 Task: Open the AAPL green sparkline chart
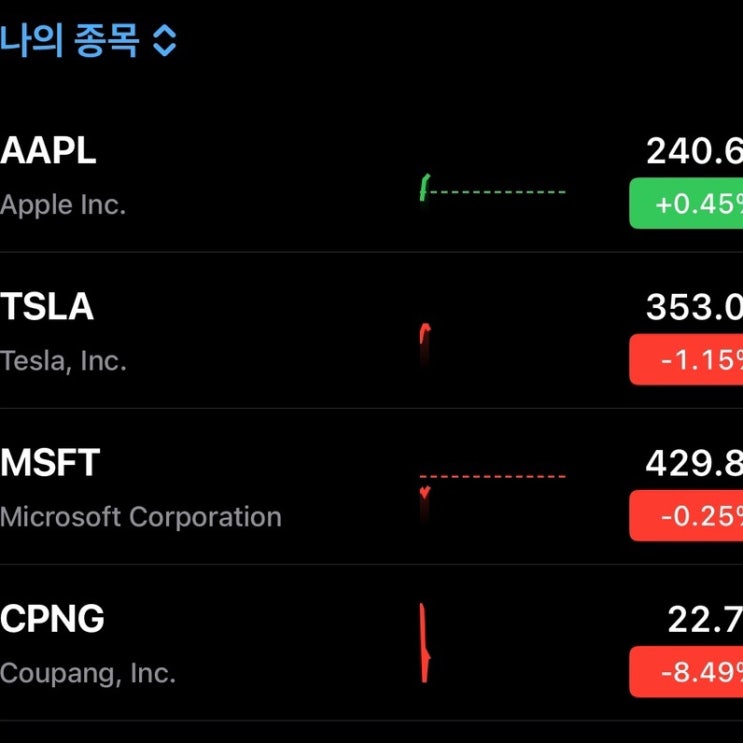(x=492, y=189)
